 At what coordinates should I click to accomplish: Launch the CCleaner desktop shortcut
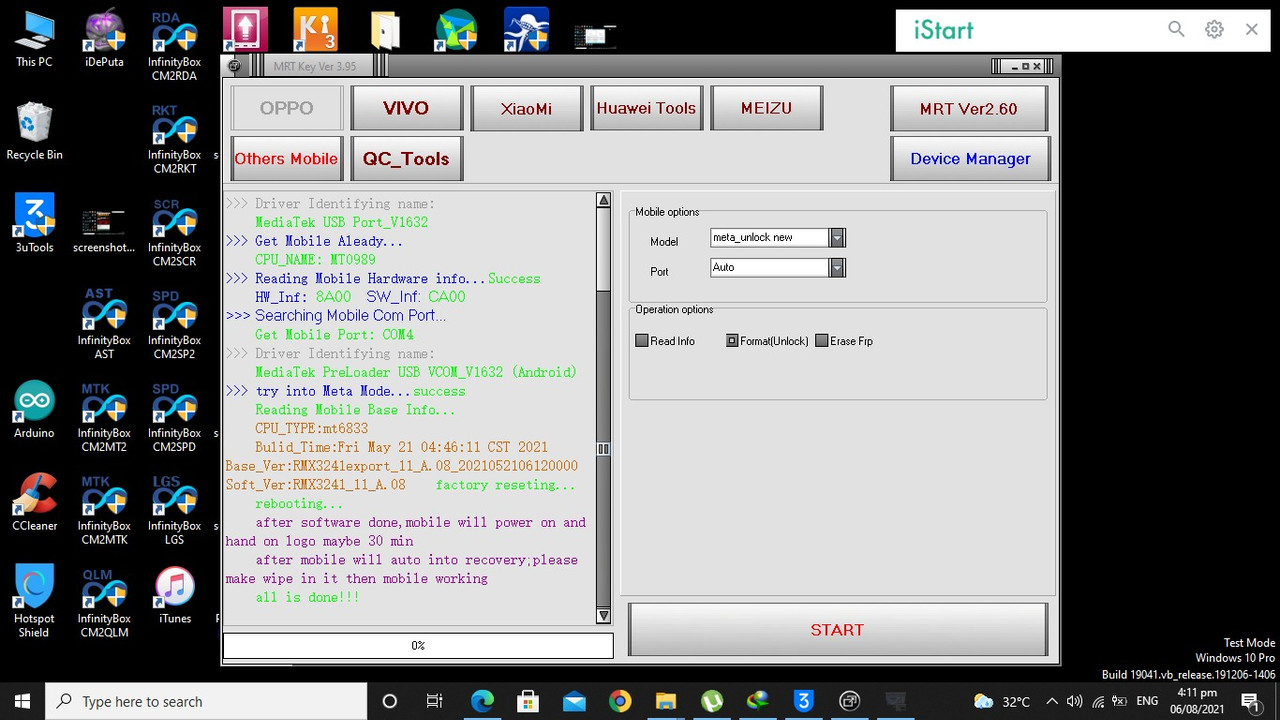point(34,503)
